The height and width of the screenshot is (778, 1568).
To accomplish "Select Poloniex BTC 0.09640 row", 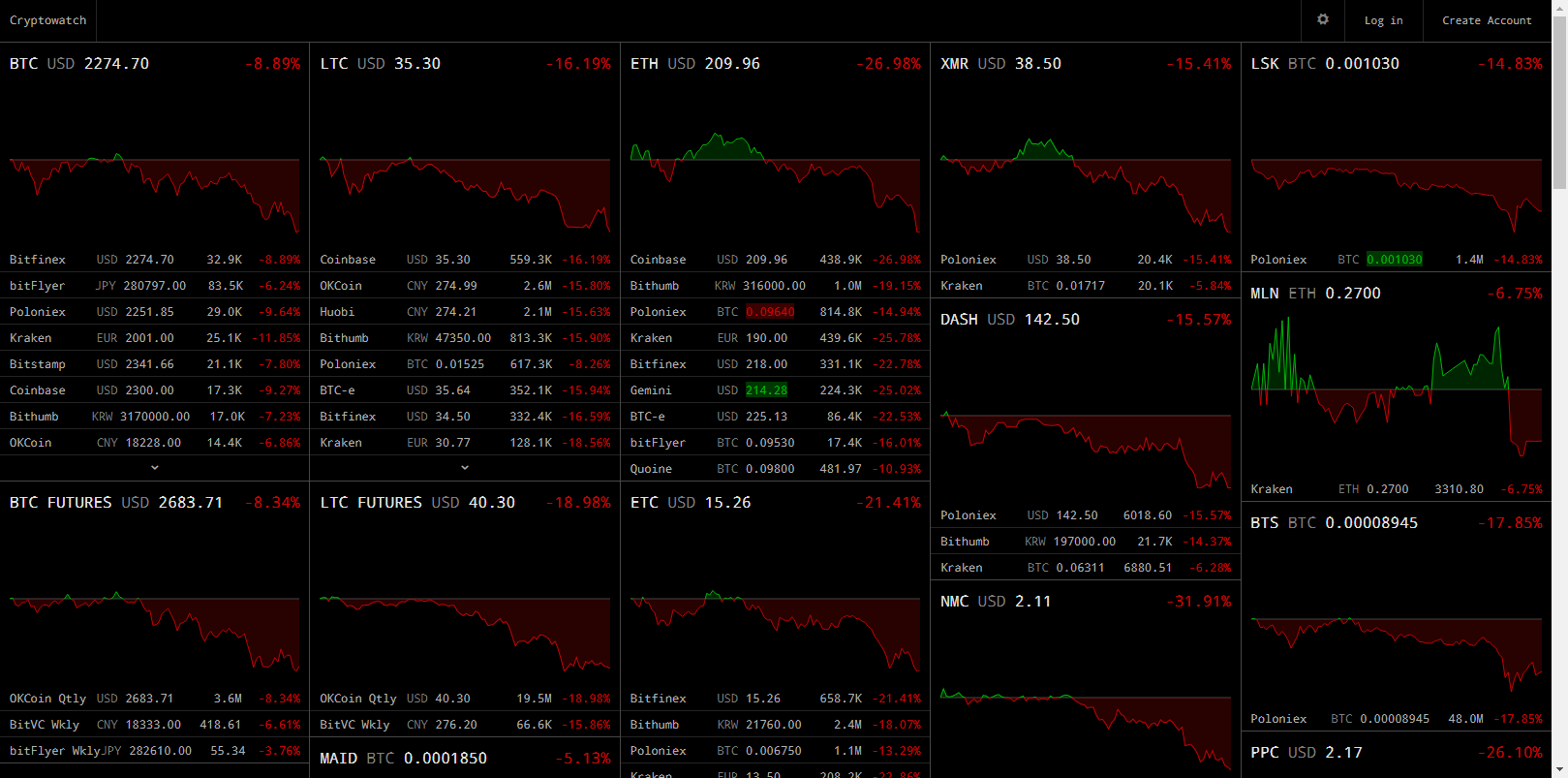I will point(775,312).
